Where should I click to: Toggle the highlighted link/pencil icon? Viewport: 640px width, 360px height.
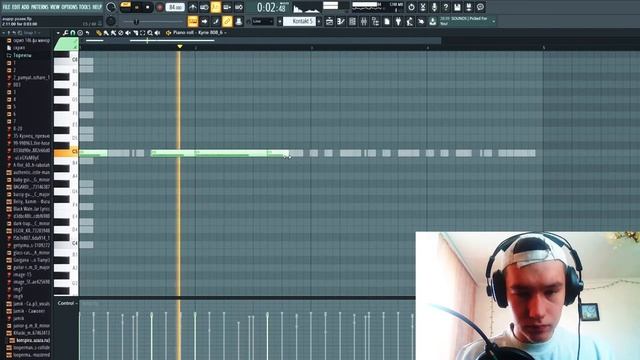[x=227, y=21]
